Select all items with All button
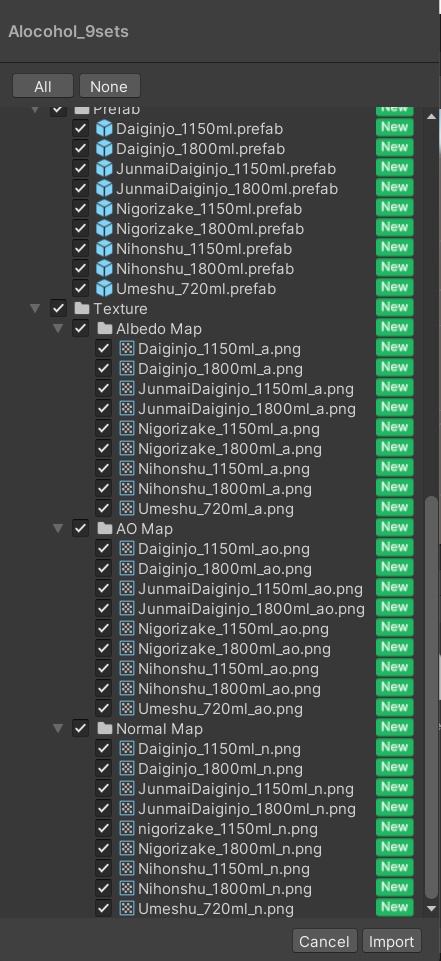The width and height of the screenshot is (441, 961). coord(43,86)
